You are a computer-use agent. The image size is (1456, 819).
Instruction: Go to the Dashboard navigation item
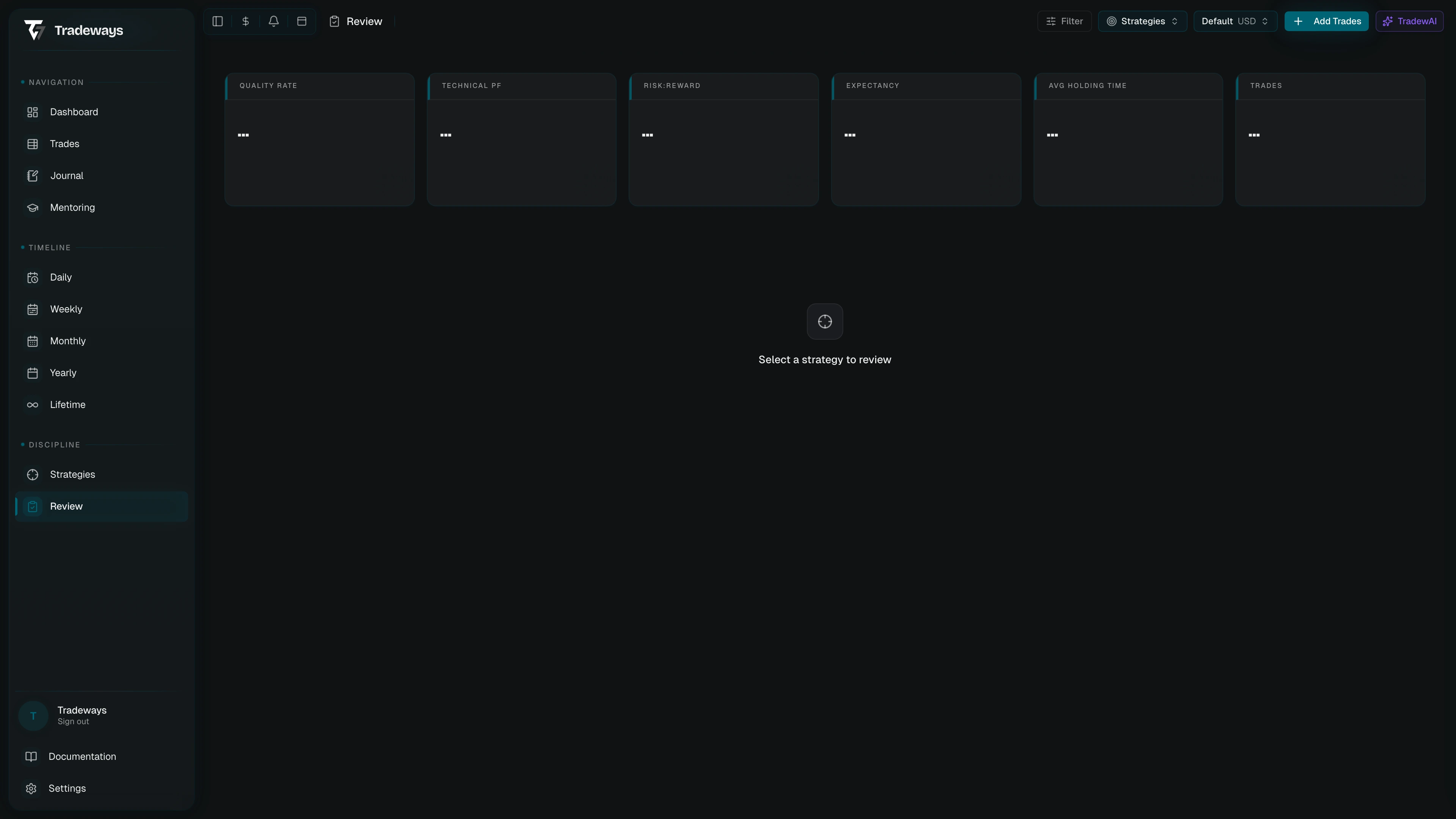point(74,112)
